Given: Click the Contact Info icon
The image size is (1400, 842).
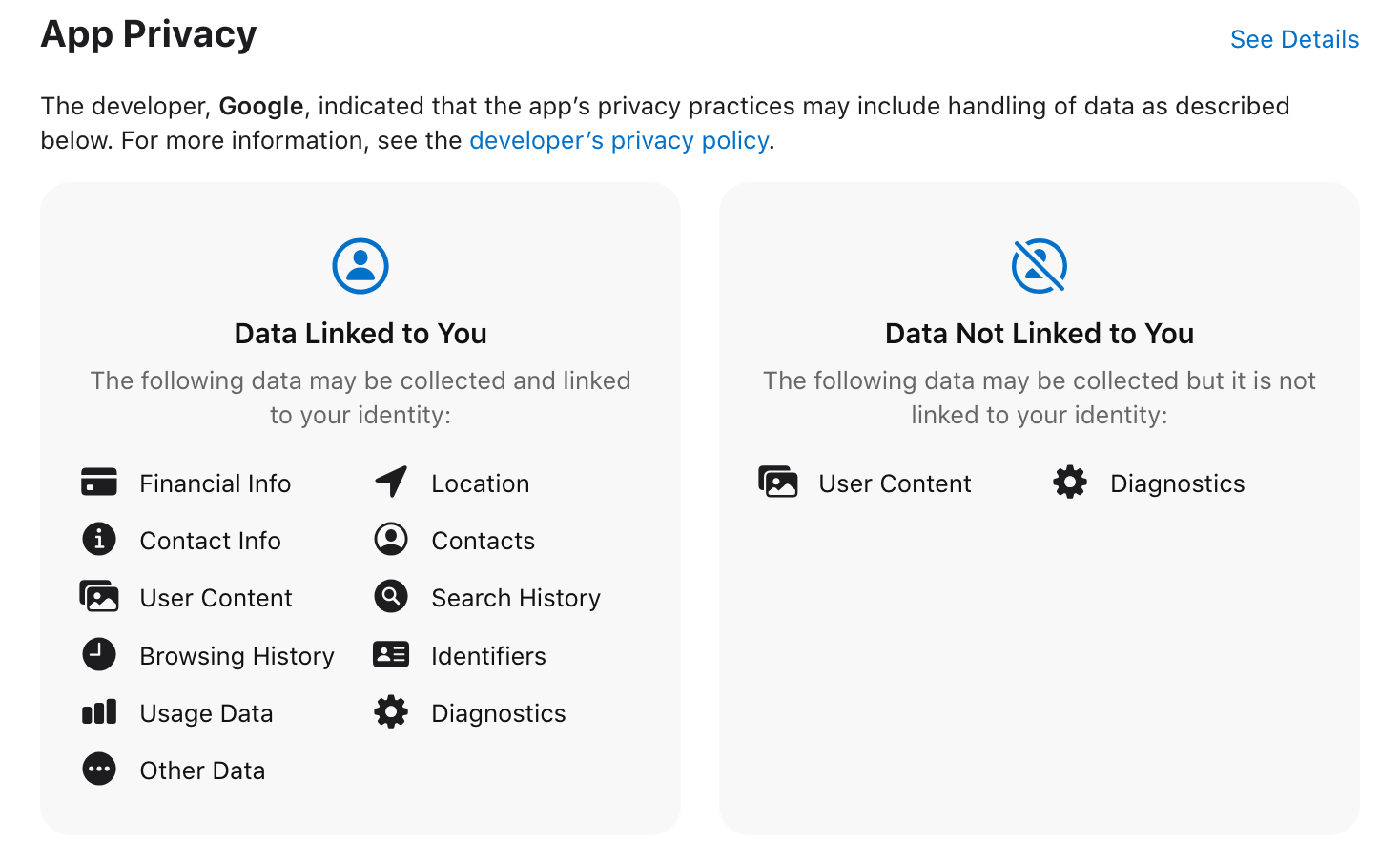Looking at the screenshot, I should [99, 540].
